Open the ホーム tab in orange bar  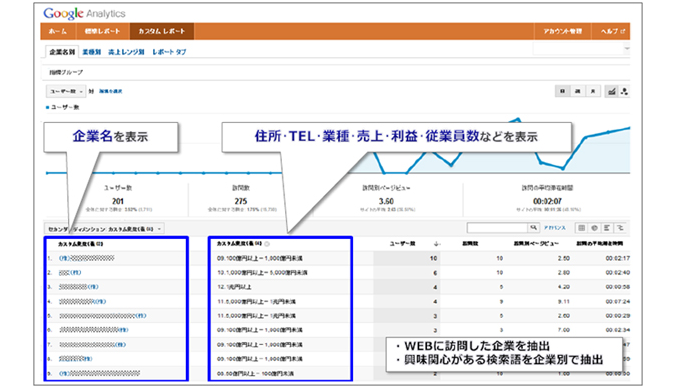tap(58, 31)
